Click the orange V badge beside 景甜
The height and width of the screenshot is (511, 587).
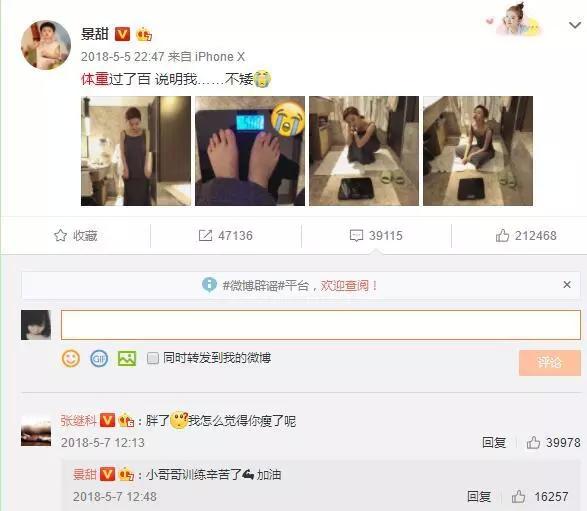122,34
